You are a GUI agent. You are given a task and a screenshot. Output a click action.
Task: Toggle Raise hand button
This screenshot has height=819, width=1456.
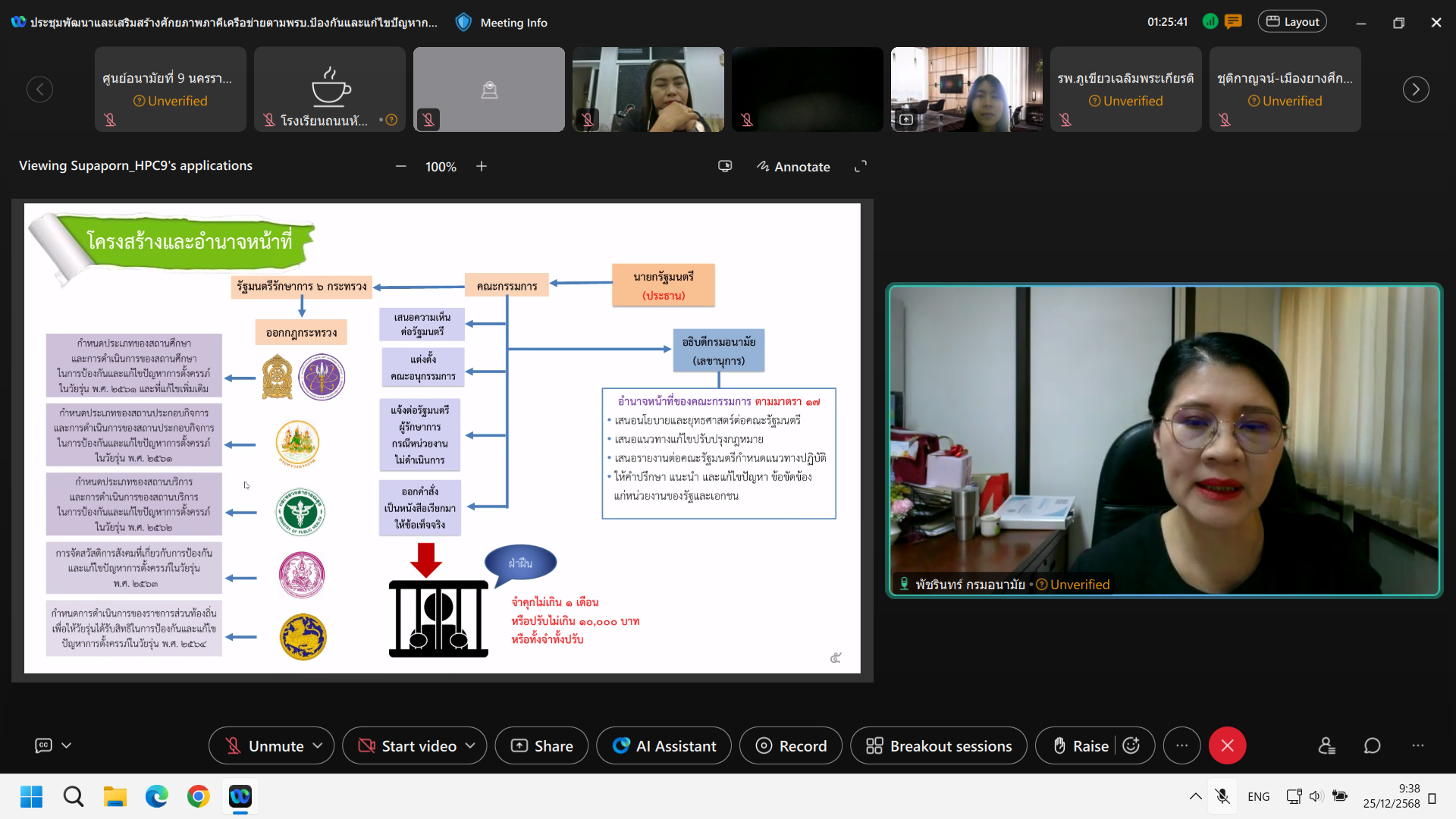click(1081, 745)
